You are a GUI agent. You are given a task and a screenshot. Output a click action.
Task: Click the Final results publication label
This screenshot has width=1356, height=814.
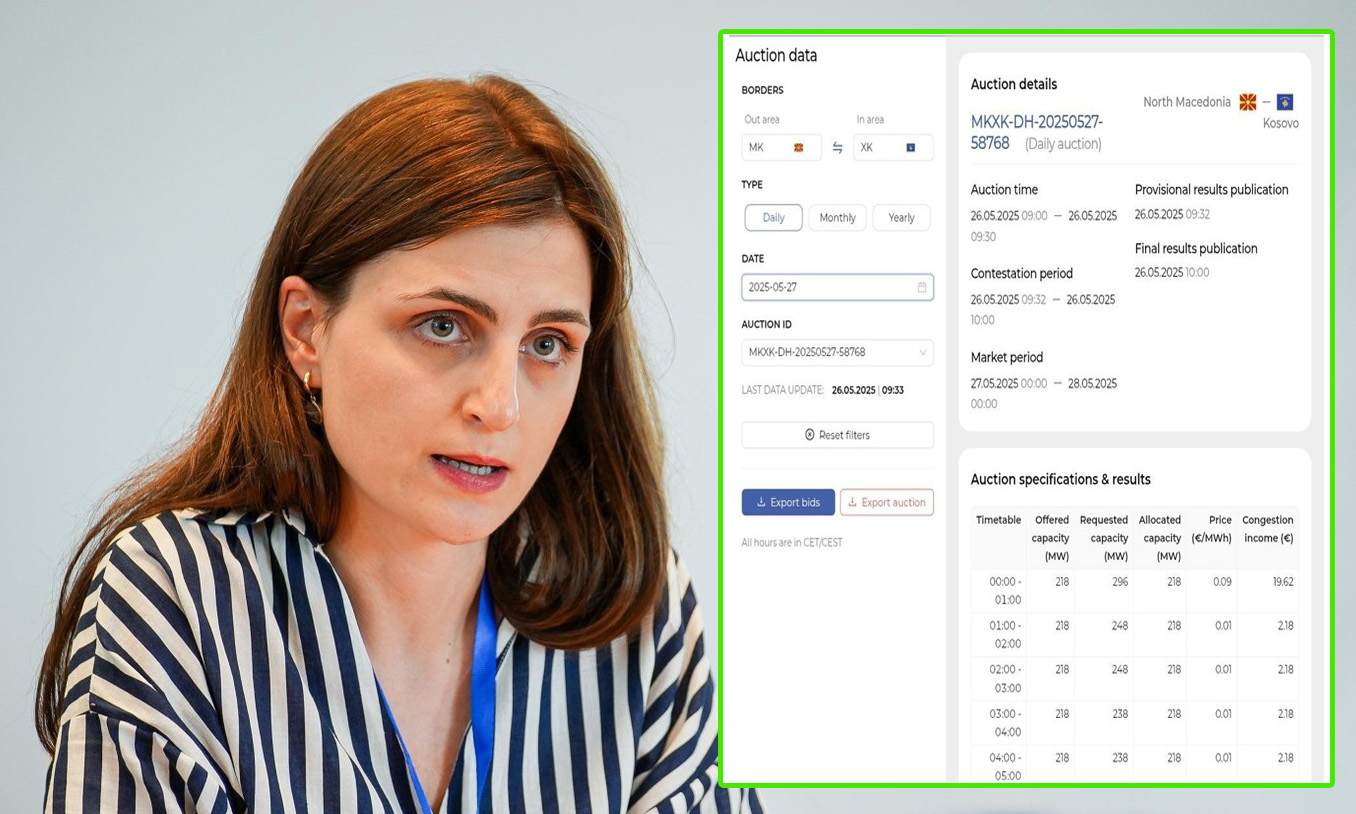(1196, 249)
